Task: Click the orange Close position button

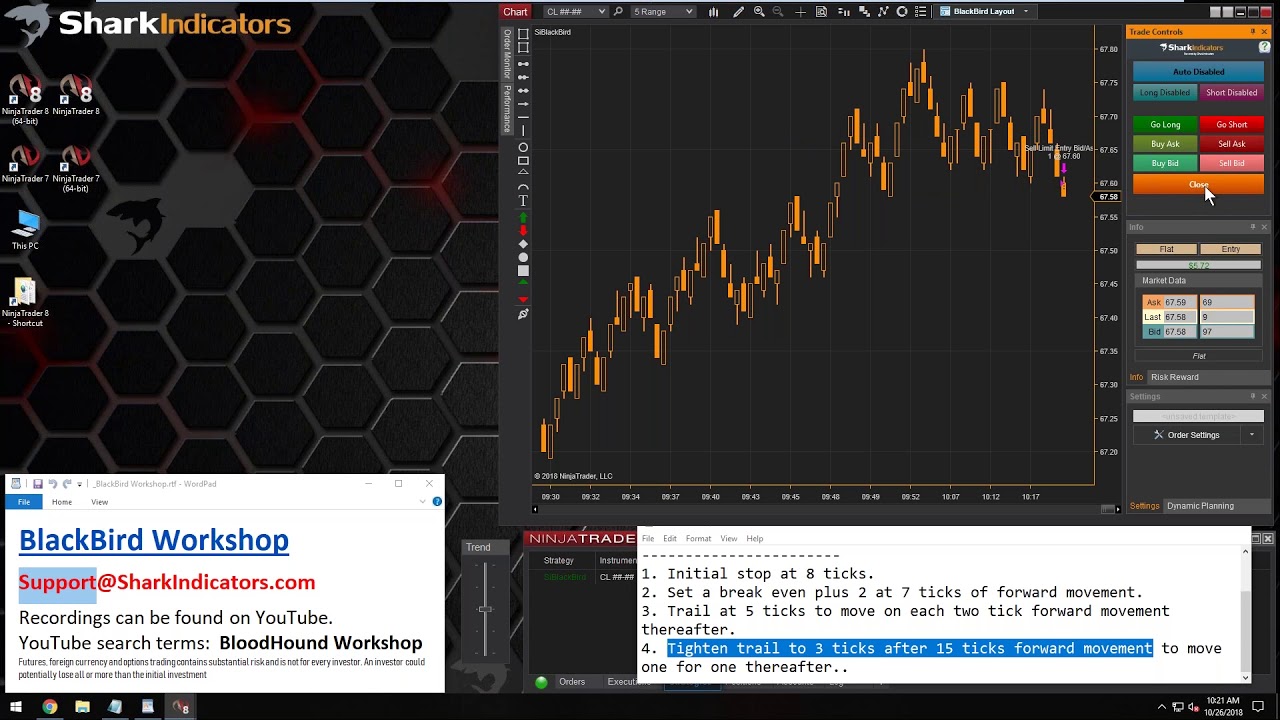Action: point(1198,185)
